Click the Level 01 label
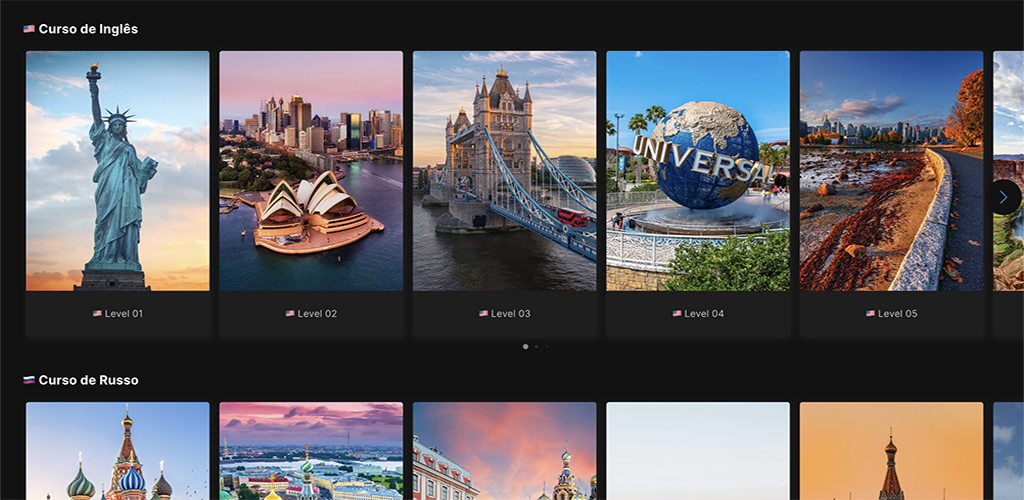1024x500 pixels. [x=124, y=314]
